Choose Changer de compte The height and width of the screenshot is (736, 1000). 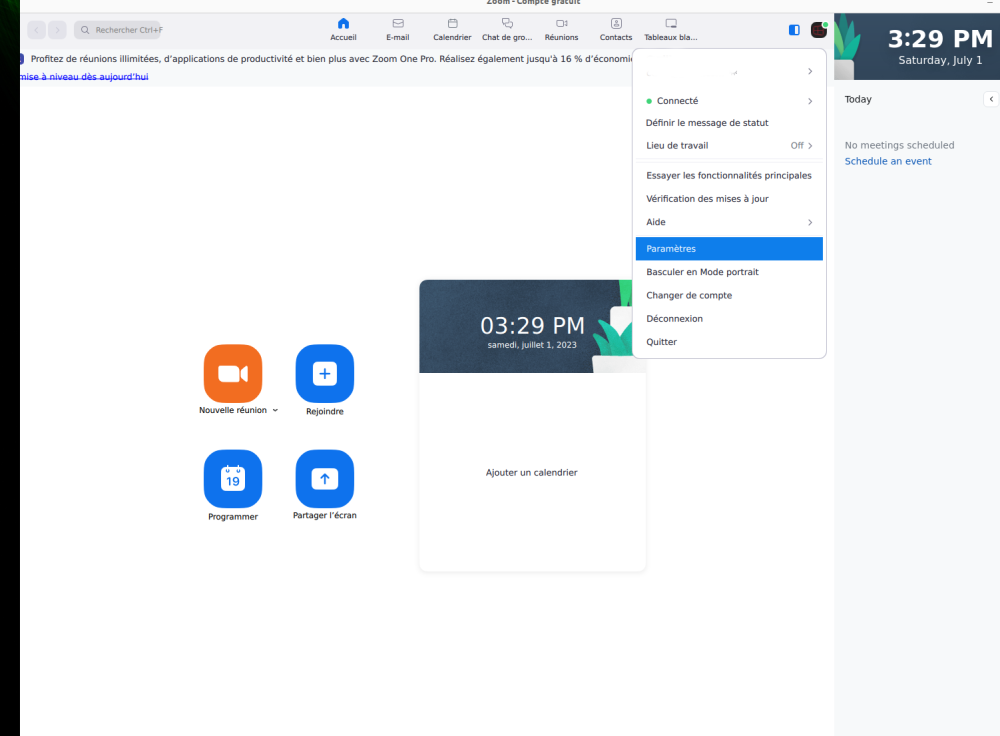click(x=729, y=295)
